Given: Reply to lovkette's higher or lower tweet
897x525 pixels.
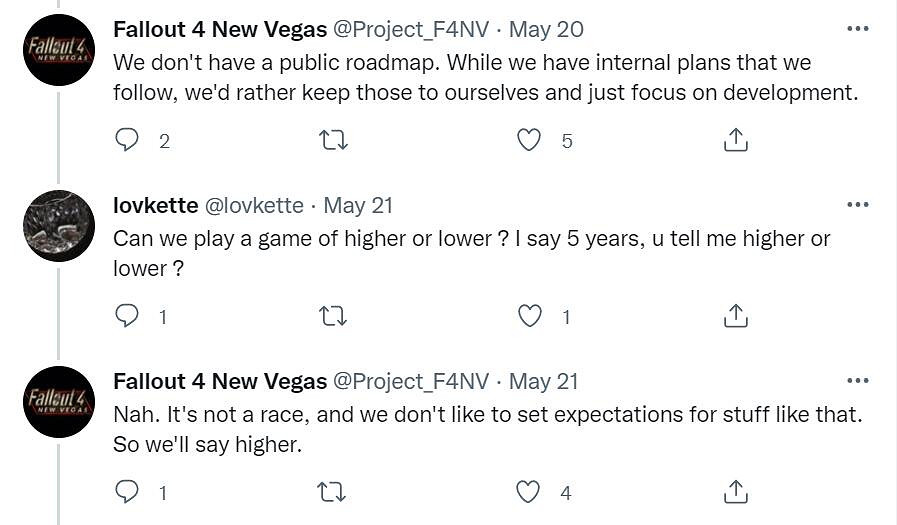Looking at the screenshot, I should click(127, 317).
